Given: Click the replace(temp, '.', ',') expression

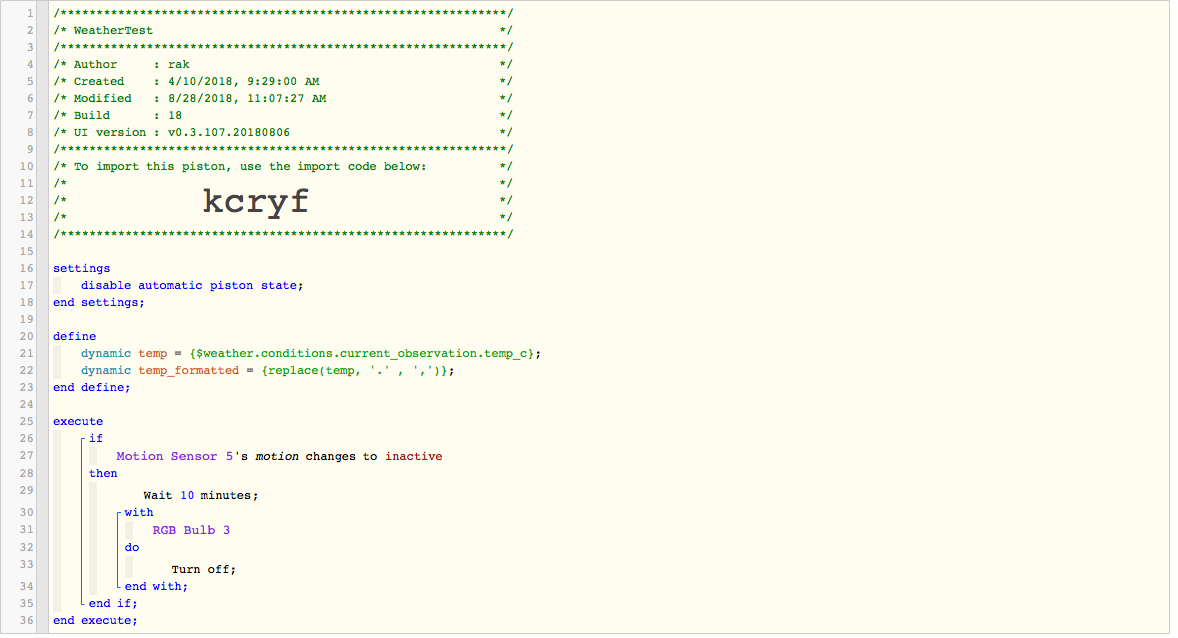Looking at the screenshot, I should click(355, 370).
